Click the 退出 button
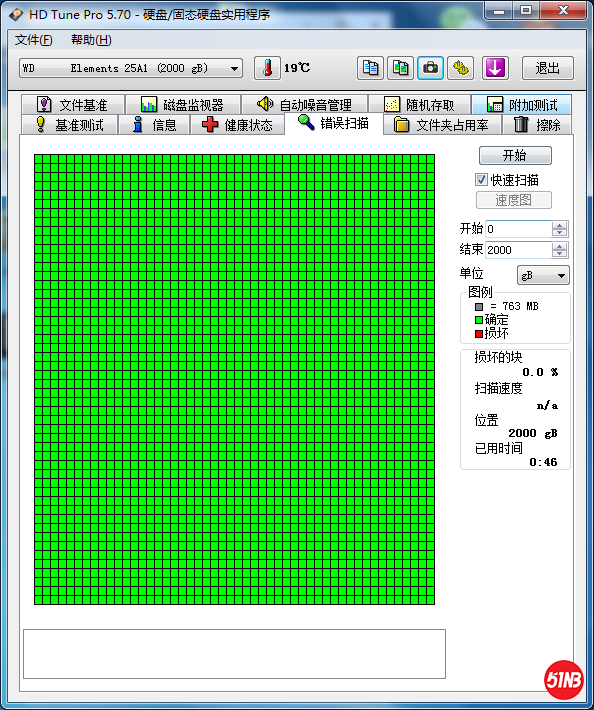The height and width of the screenshot is (710, 594). pyautogui.click(x=548, y=68)
